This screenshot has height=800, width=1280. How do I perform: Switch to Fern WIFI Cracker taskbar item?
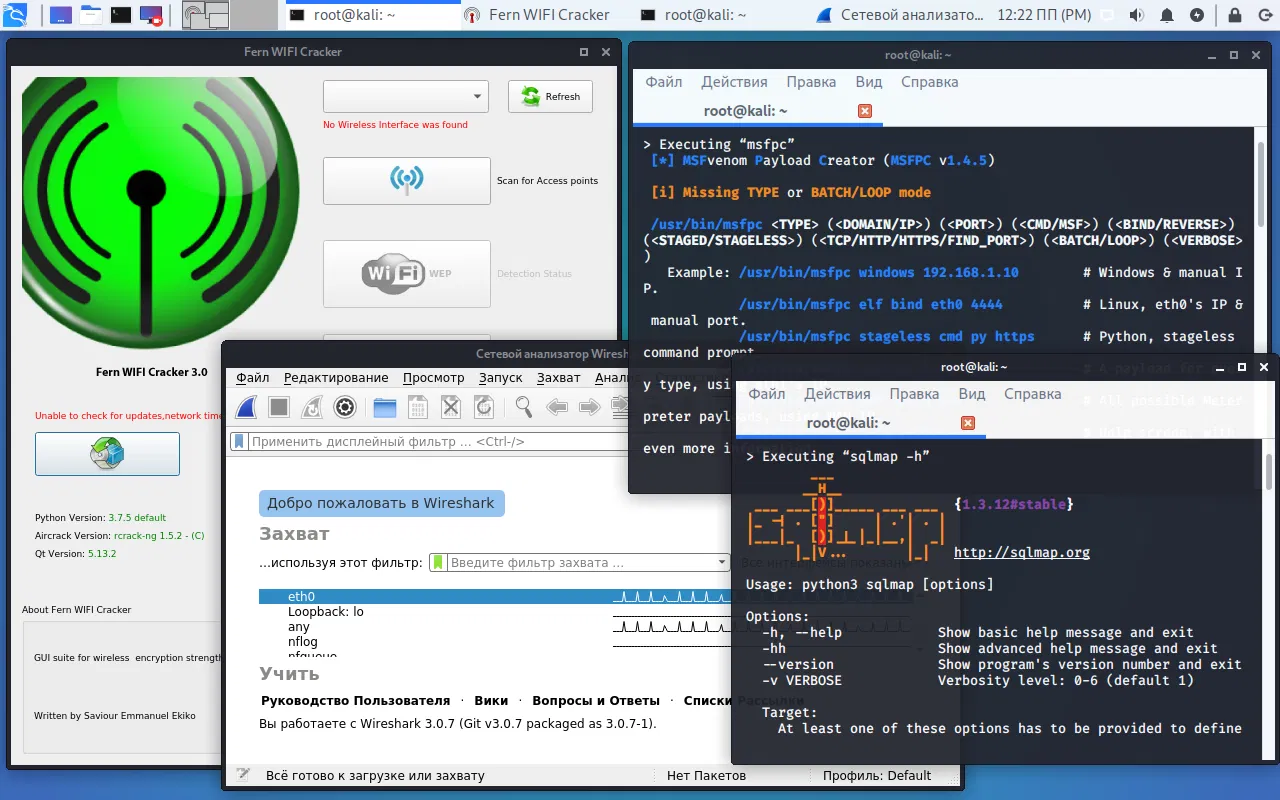[x=538, y=15]
